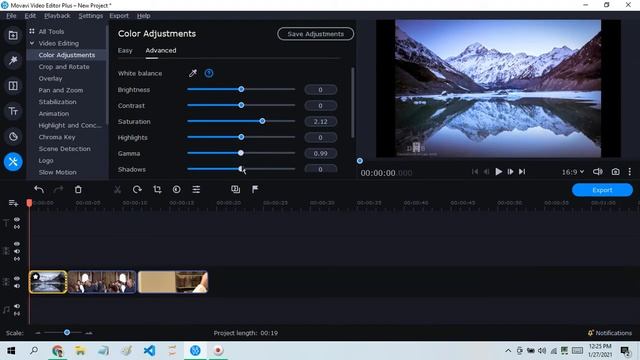Skip to the next clip in player
640x360 pixels.
pyautogui.click(x=522, y=172)
